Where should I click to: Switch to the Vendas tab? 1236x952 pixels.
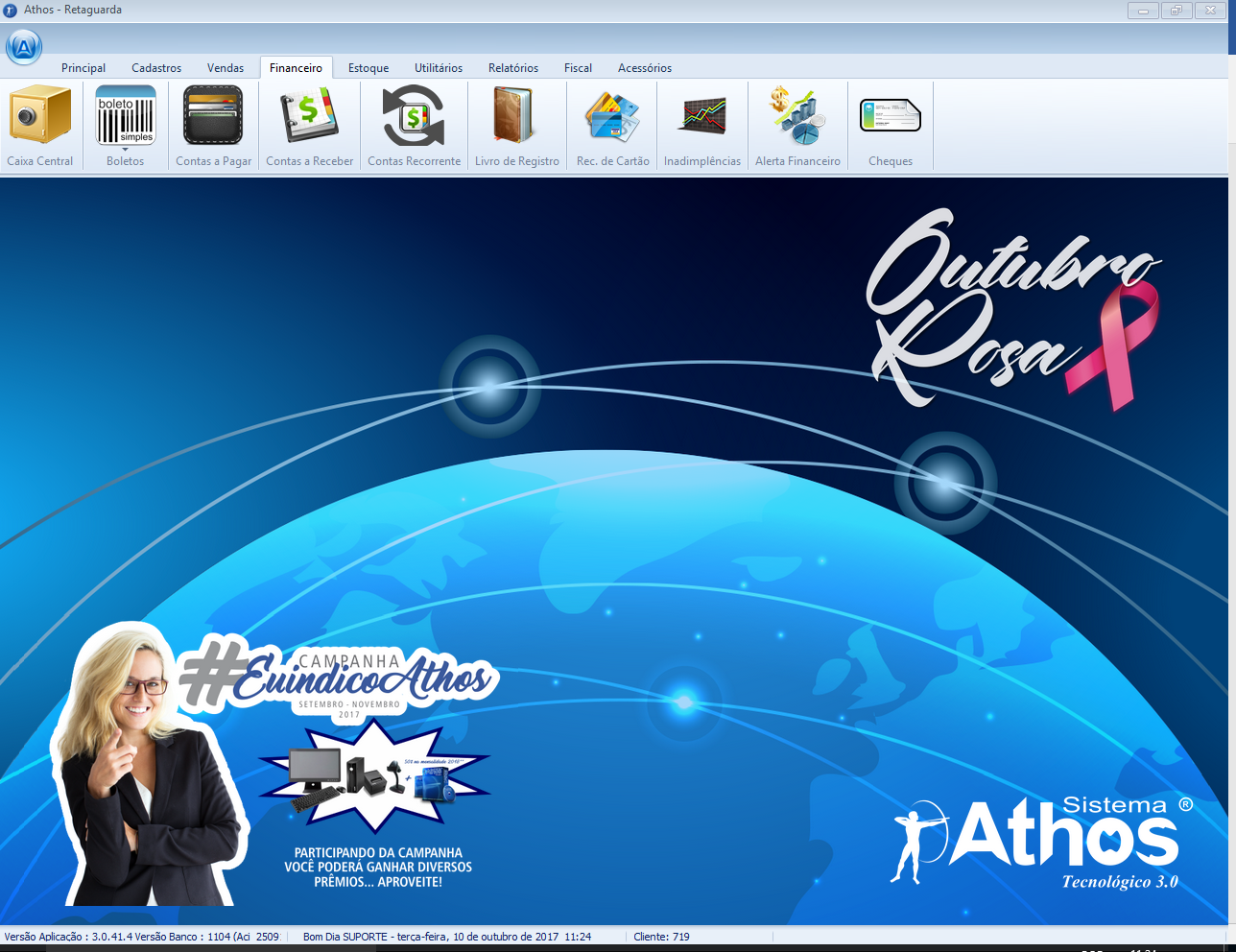coord(226,68)
